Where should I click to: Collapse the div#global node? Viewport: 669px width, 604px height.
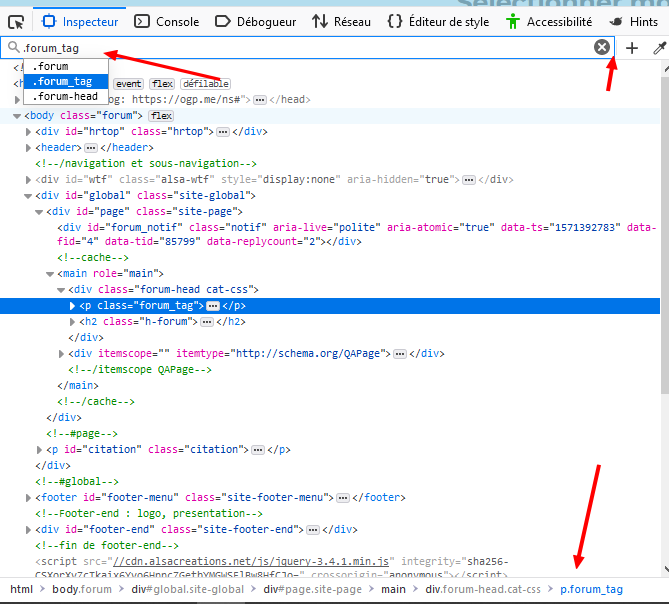click(28, 196)
